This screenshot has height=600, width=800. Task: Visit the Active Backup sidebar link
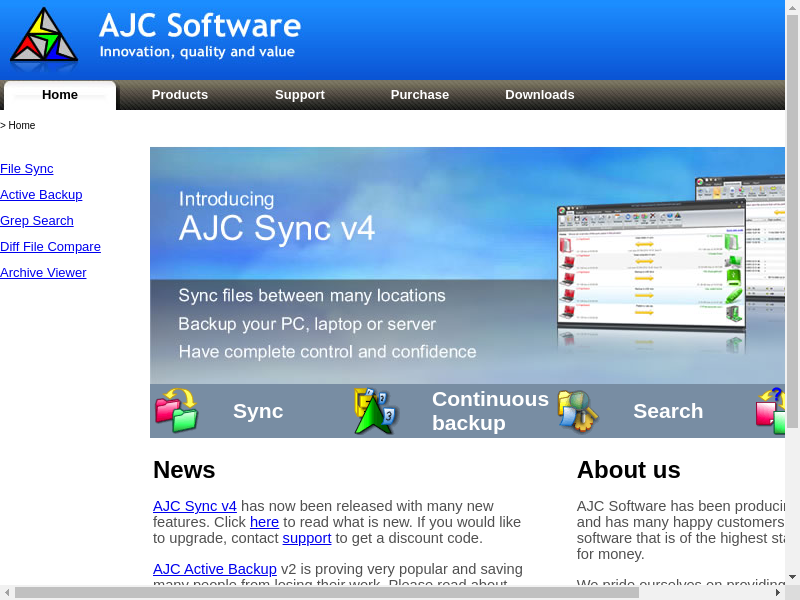coord(41,195)
